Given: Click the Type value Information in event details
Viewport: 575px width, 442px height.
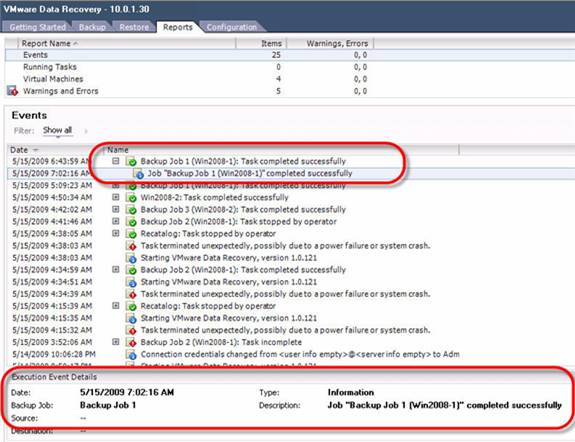Looking at the screenshot, I should pos(351,392).
